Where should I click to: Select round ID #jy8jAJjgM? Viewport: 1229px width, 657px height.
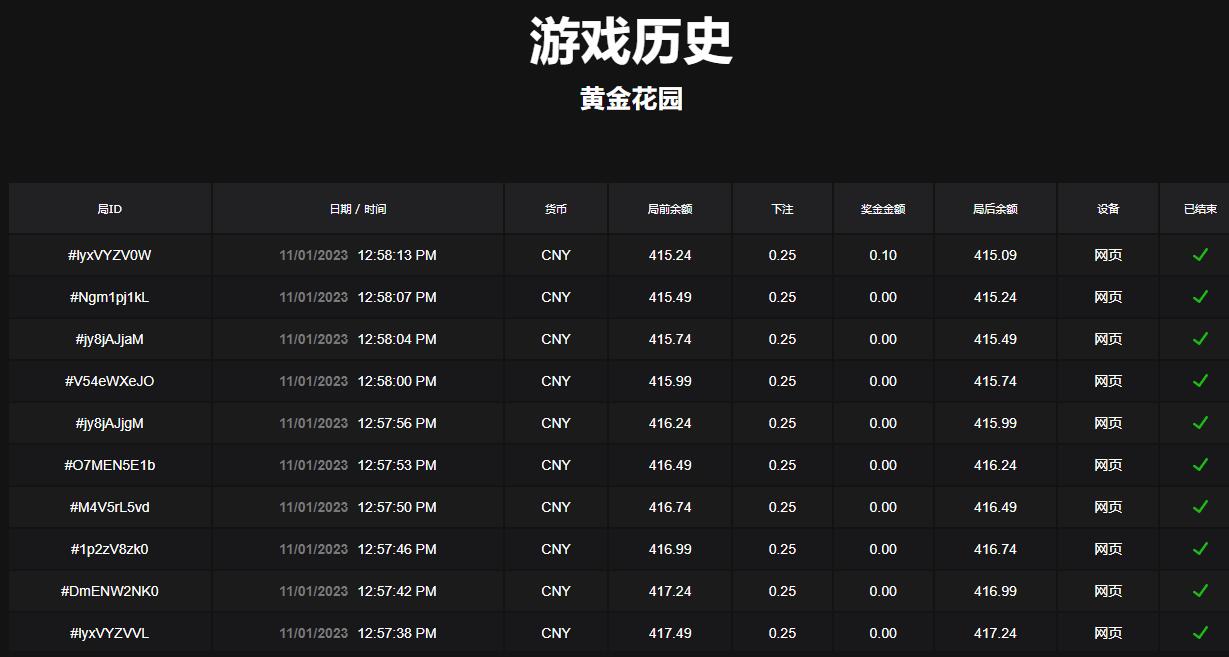pyautogui.click(x=110, y=423)
